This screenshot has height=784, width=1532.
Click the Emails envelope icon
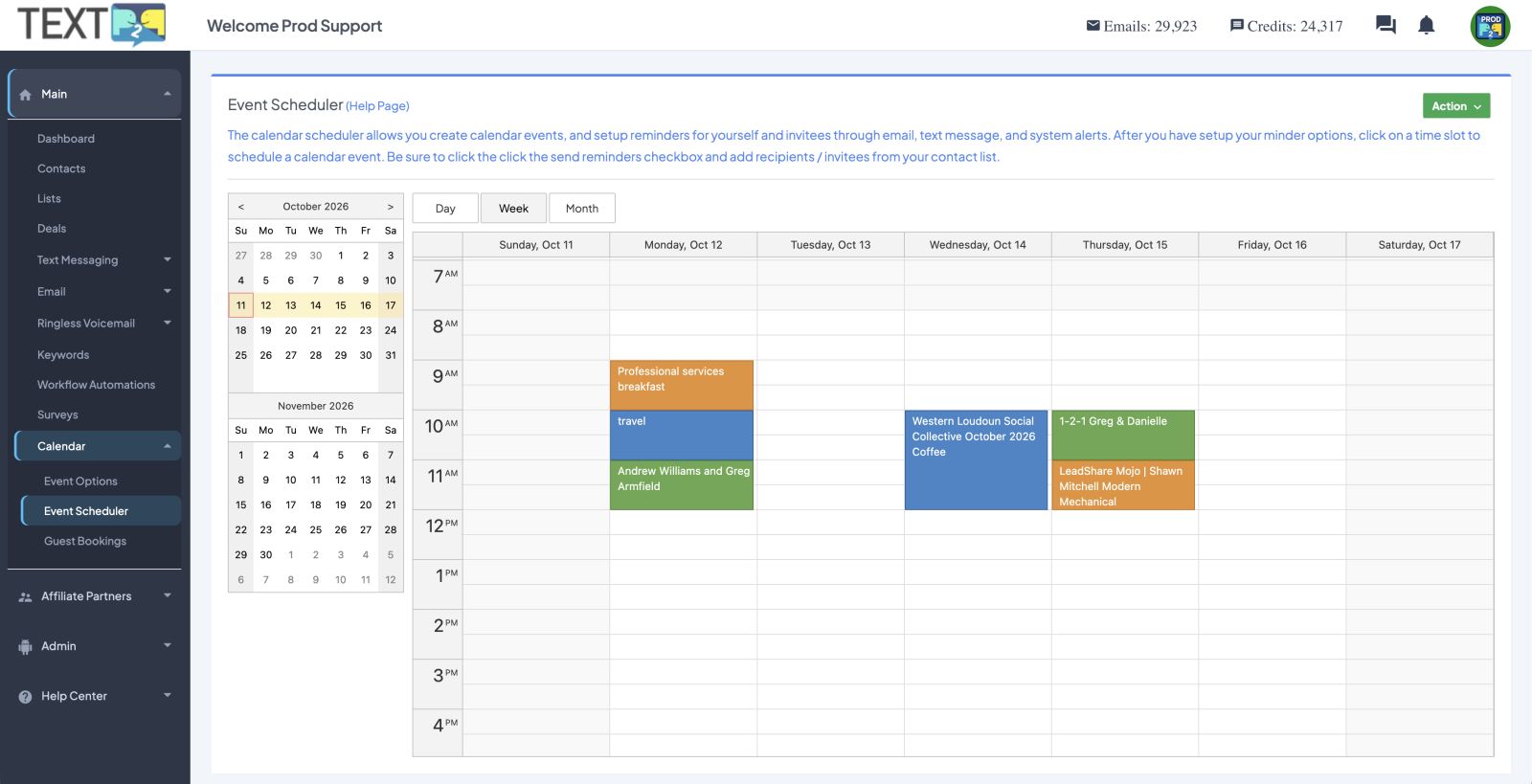[x=1093, y=25]
